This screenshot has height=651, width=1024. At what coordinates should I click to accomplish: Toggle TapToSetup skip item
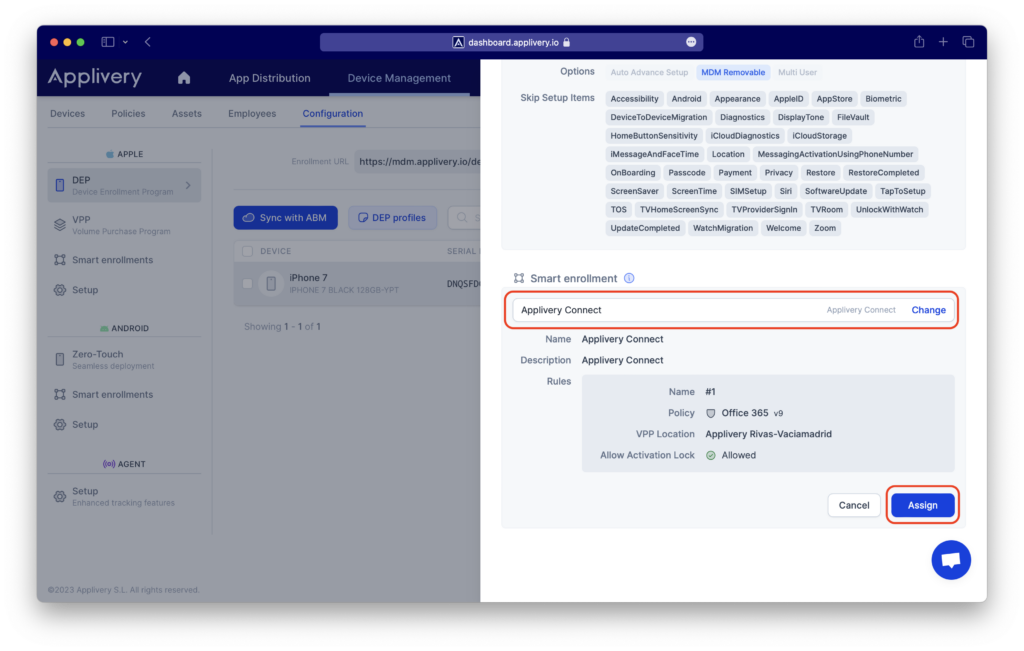(x=903, y=191)
